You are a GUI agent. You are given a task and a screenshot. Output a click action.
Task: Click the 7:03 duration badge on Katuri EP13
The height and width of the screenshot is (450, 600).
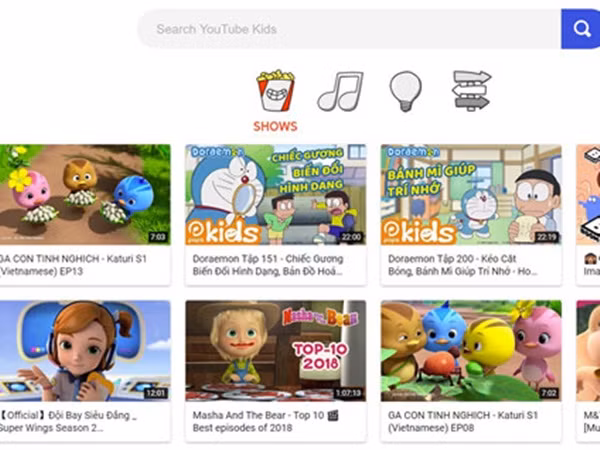(157, 237)
